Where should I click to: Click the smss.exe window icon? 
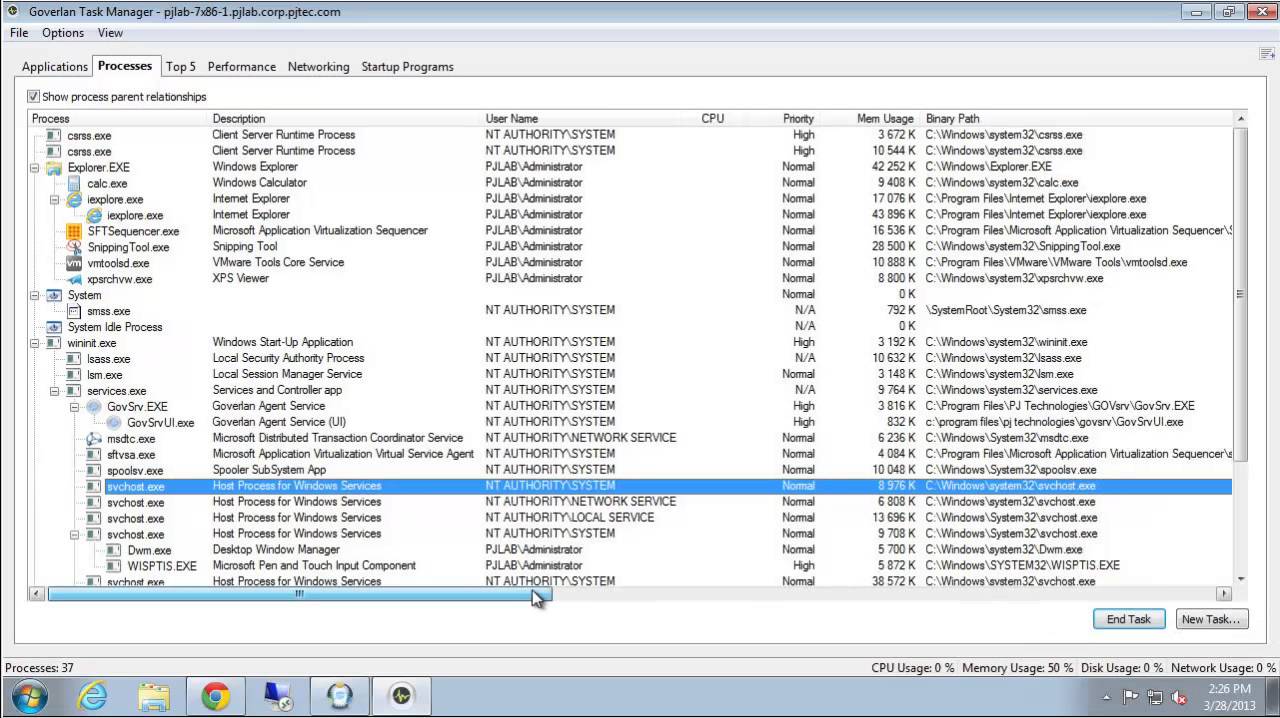[74, 311]
